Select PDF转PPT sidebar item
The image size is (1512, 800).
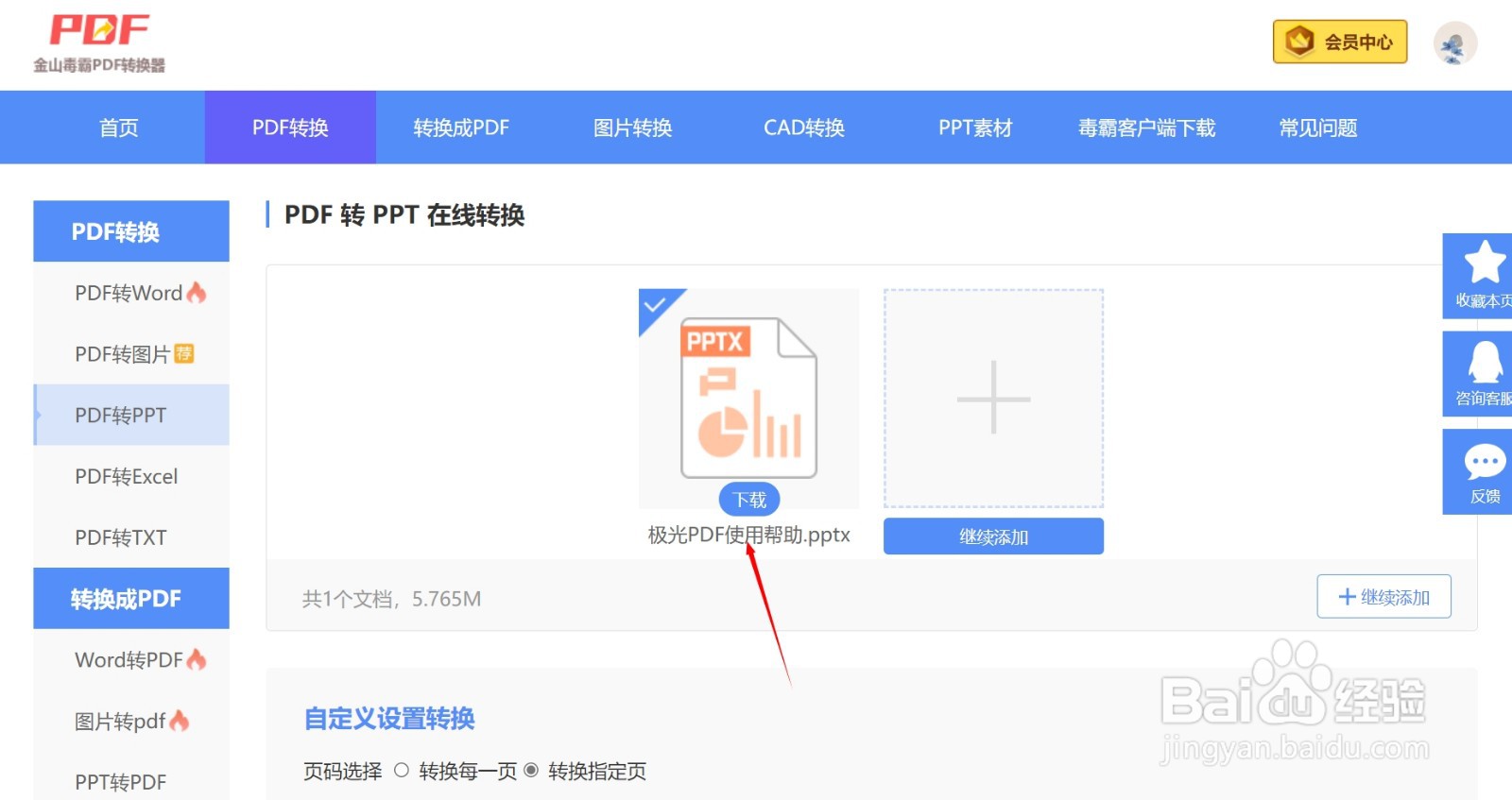pyautogui.click(x=131, y=415)
